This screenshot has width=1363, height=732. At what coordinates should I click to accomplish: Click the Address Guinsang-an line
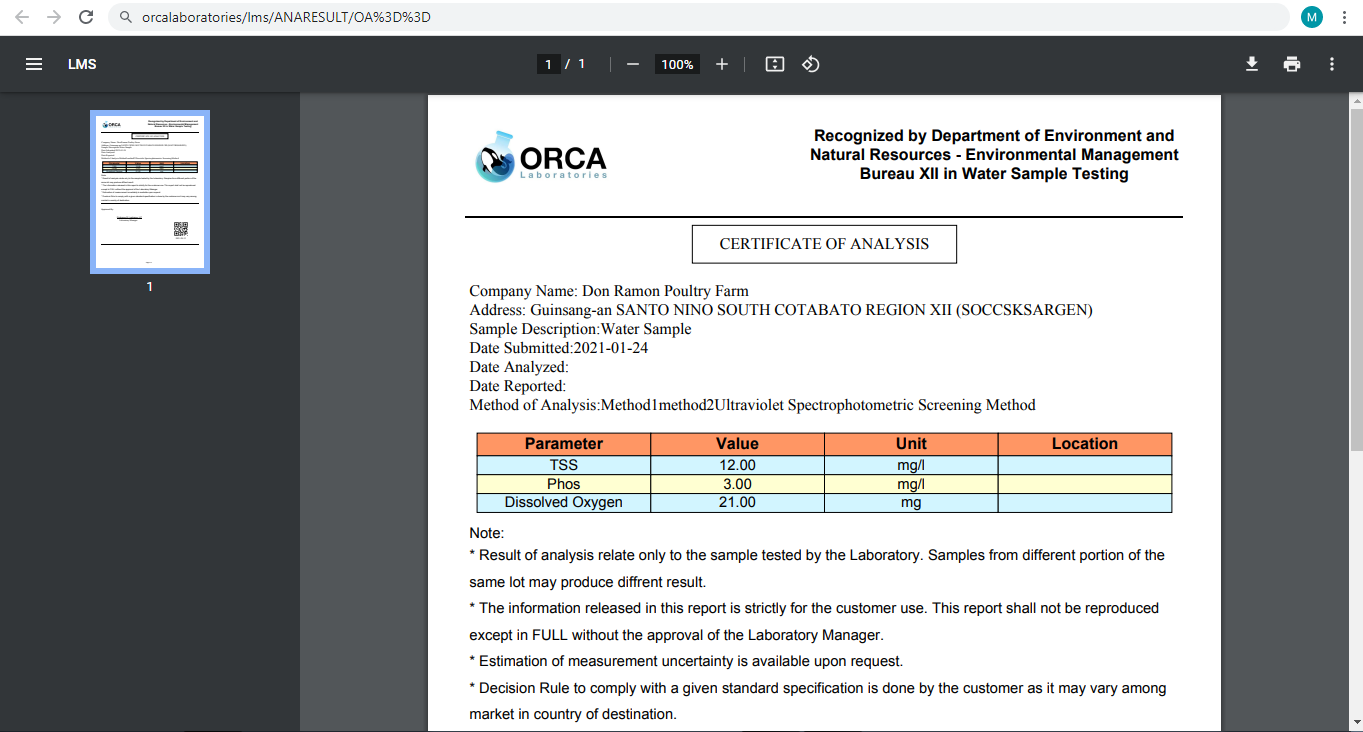781,310
